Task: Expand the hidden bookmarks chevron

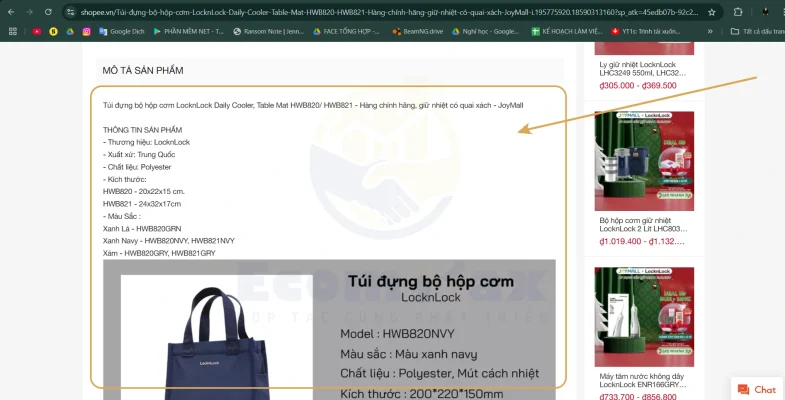Action: pyautogui.click(x=710, y=31)
